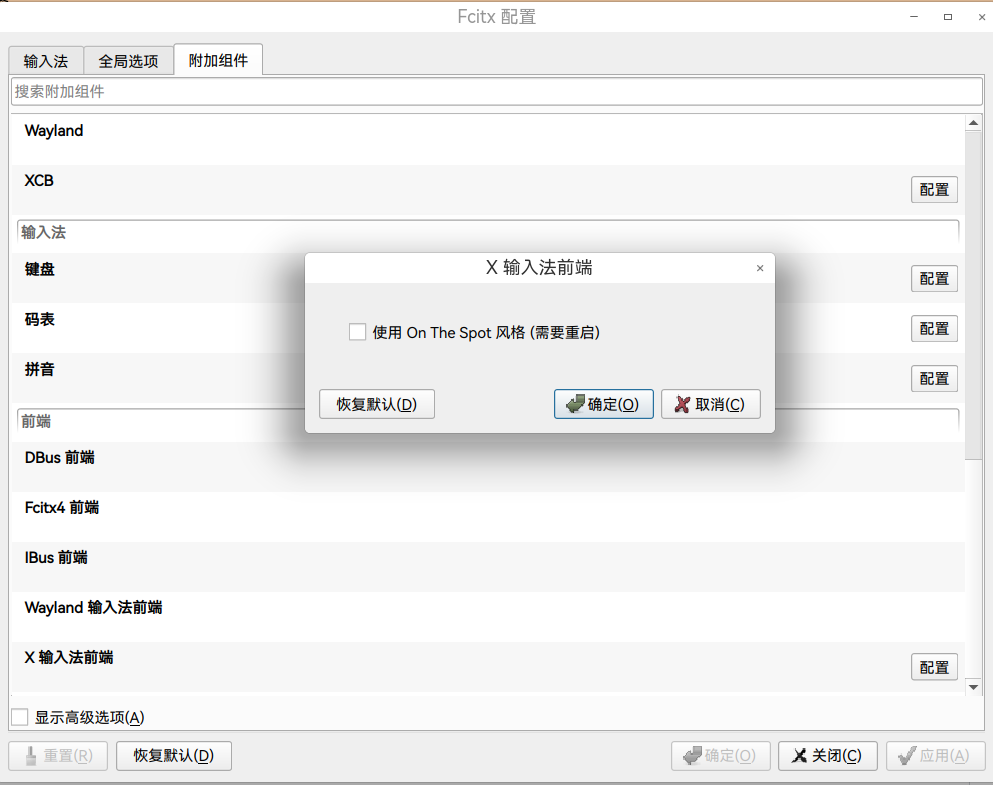Open 配置 for the 码表 addon
The image size is (993, 785).
click(934, 329)
